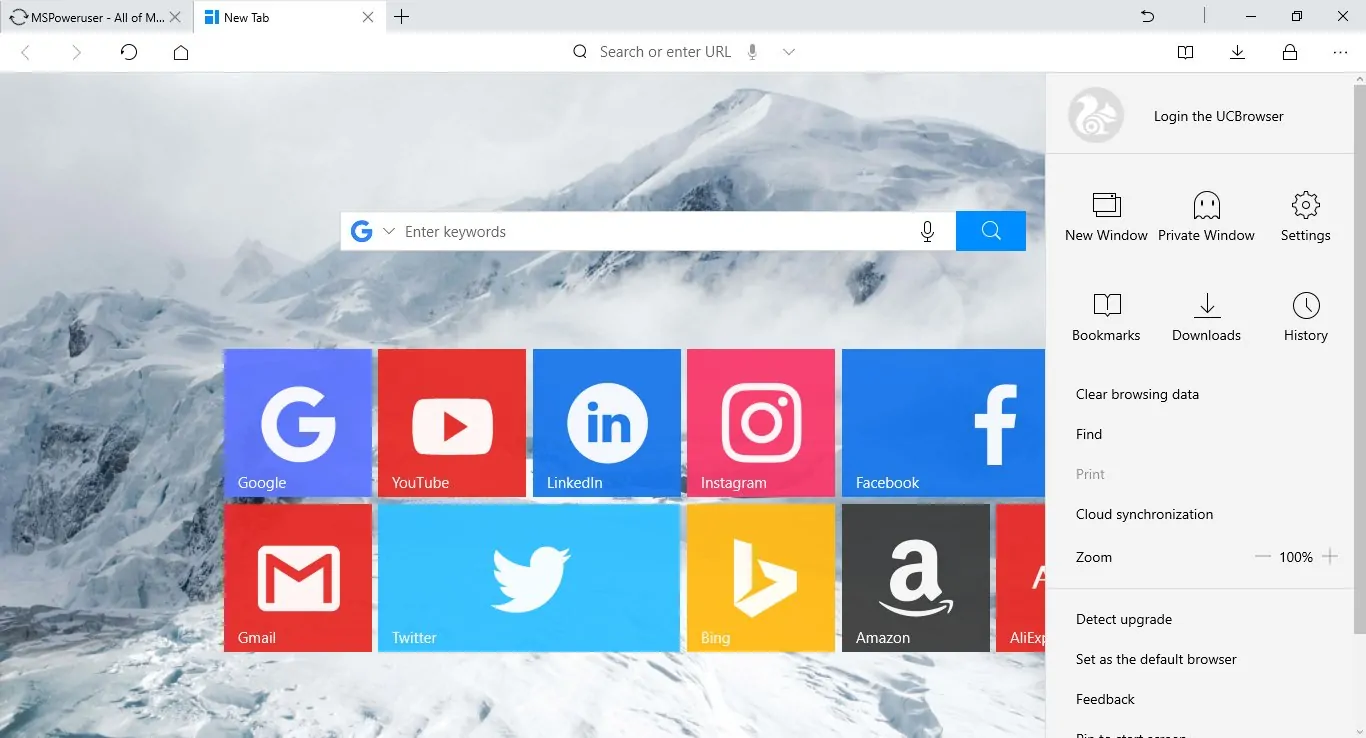Open the Instagram speed dial tile
1366x738 pixels.
point(761,422)
